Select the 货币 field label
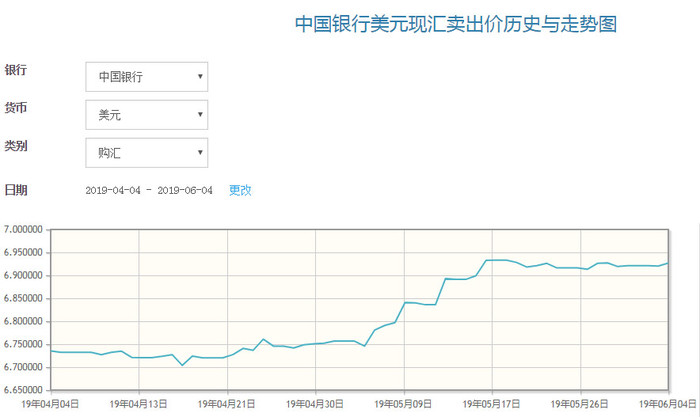Screen dimensions: 700x417 coord(16,108)
